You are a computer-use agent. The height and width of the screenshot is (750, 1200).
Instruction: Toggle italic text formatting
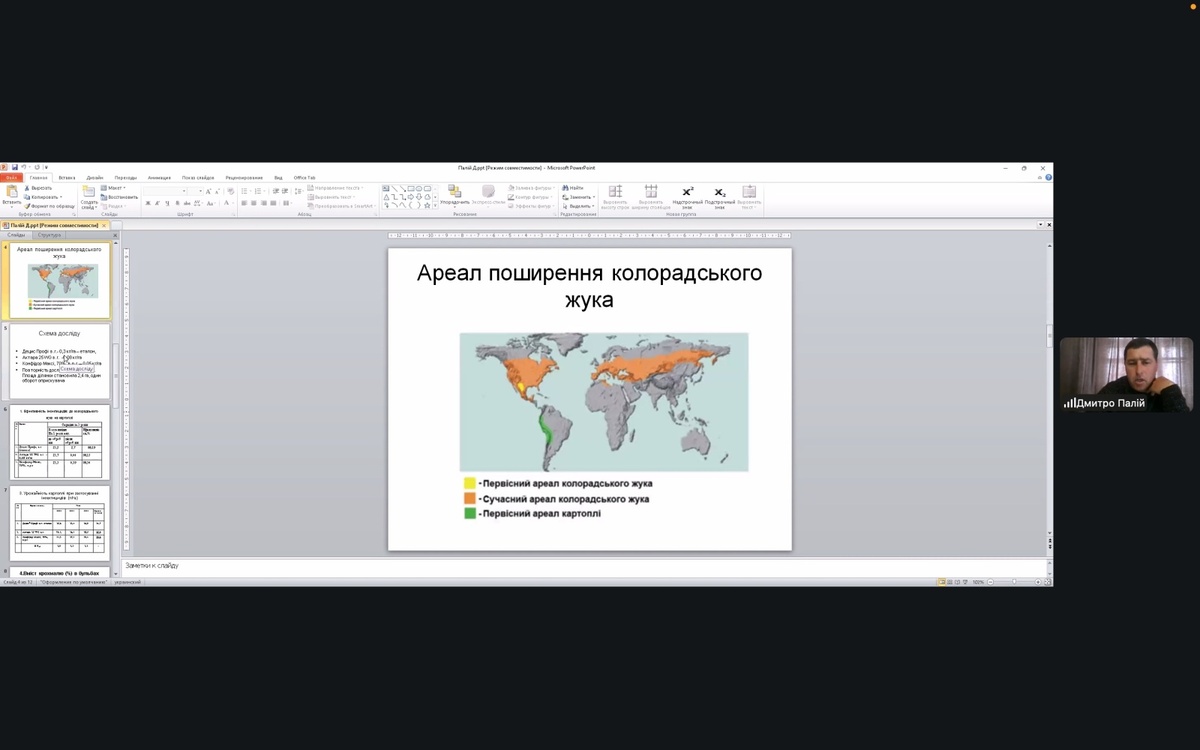point(157,203)
